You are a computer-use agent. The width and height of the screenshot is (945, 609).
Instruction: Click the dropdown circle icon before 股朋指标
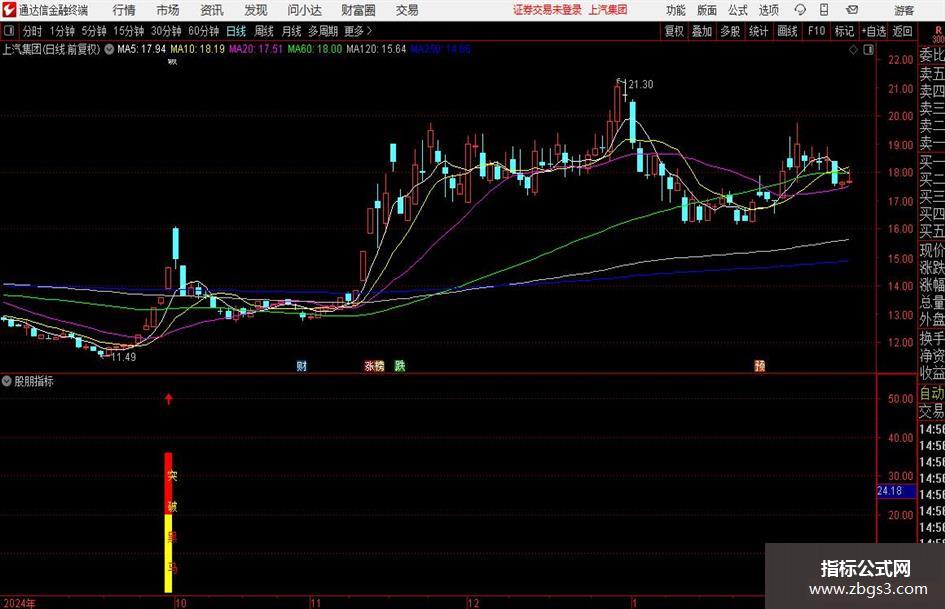[x=7, y=381]
